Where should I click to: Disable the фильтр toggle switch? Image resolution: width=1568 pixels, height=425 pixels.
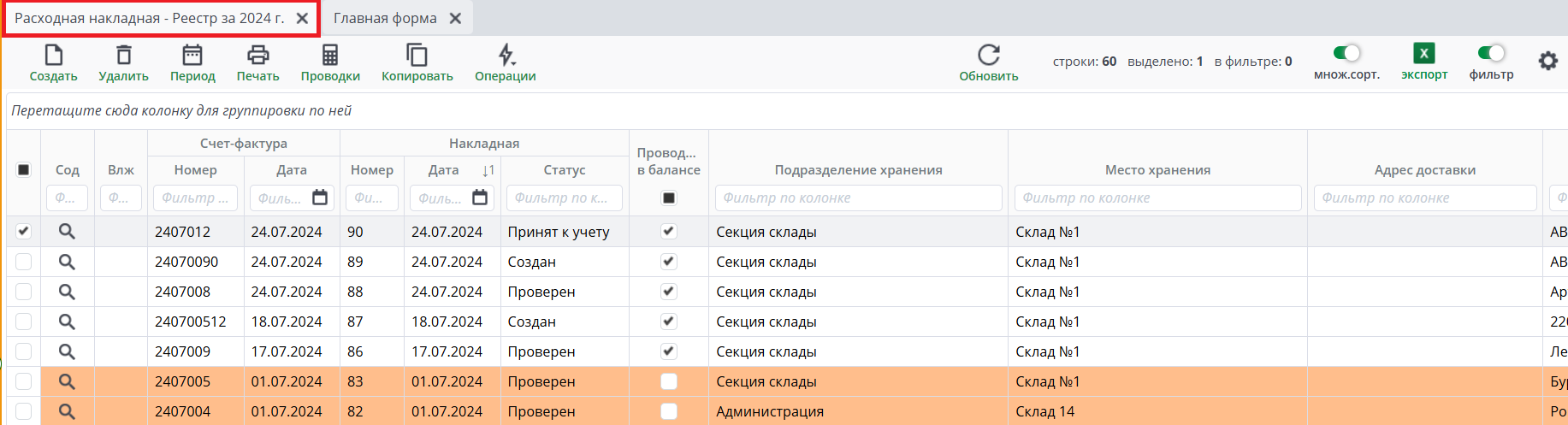tap(1491, 53)
